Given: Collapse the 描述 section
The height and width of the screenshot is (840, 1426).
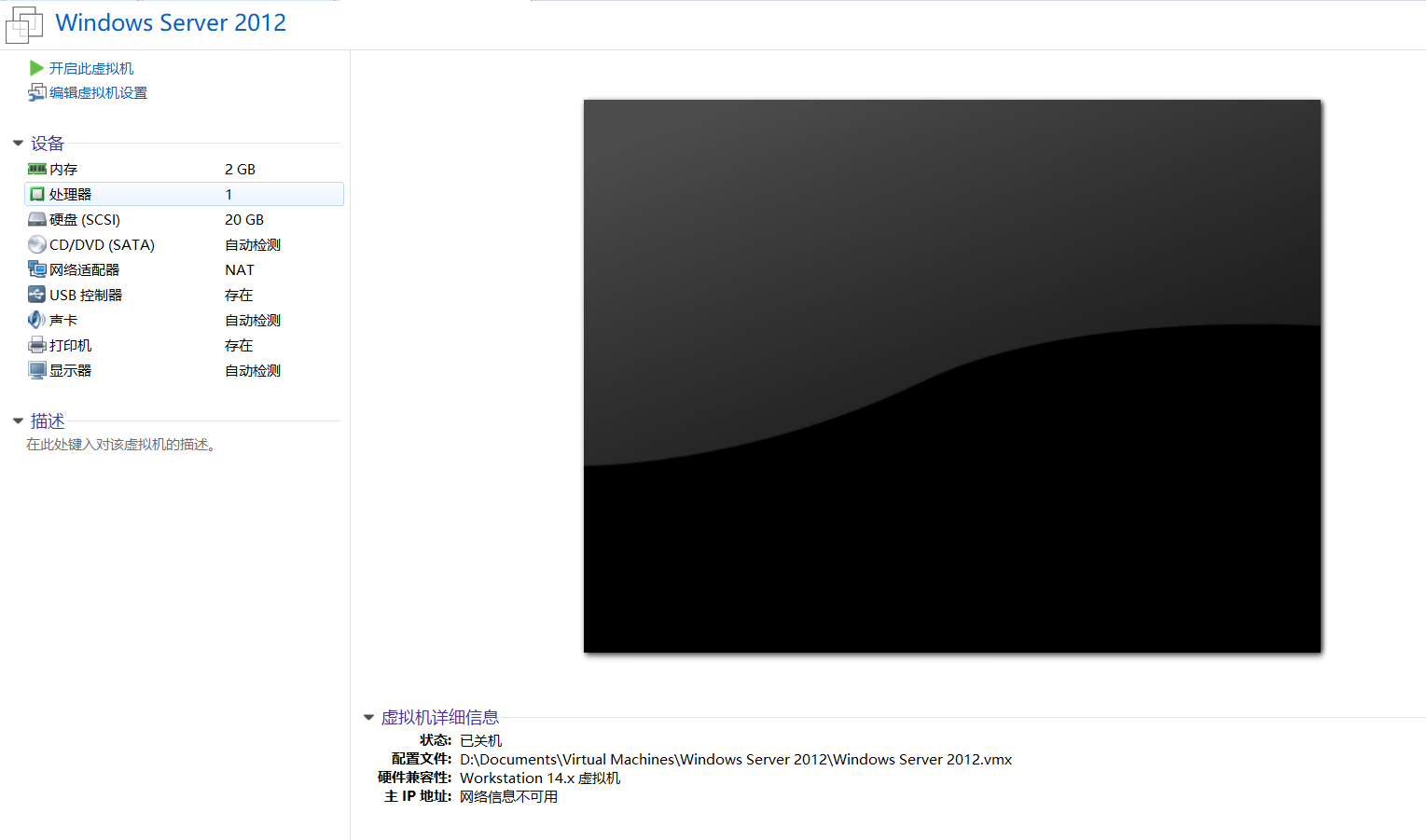Looking at the screenshot, I should tap(18, 420).
